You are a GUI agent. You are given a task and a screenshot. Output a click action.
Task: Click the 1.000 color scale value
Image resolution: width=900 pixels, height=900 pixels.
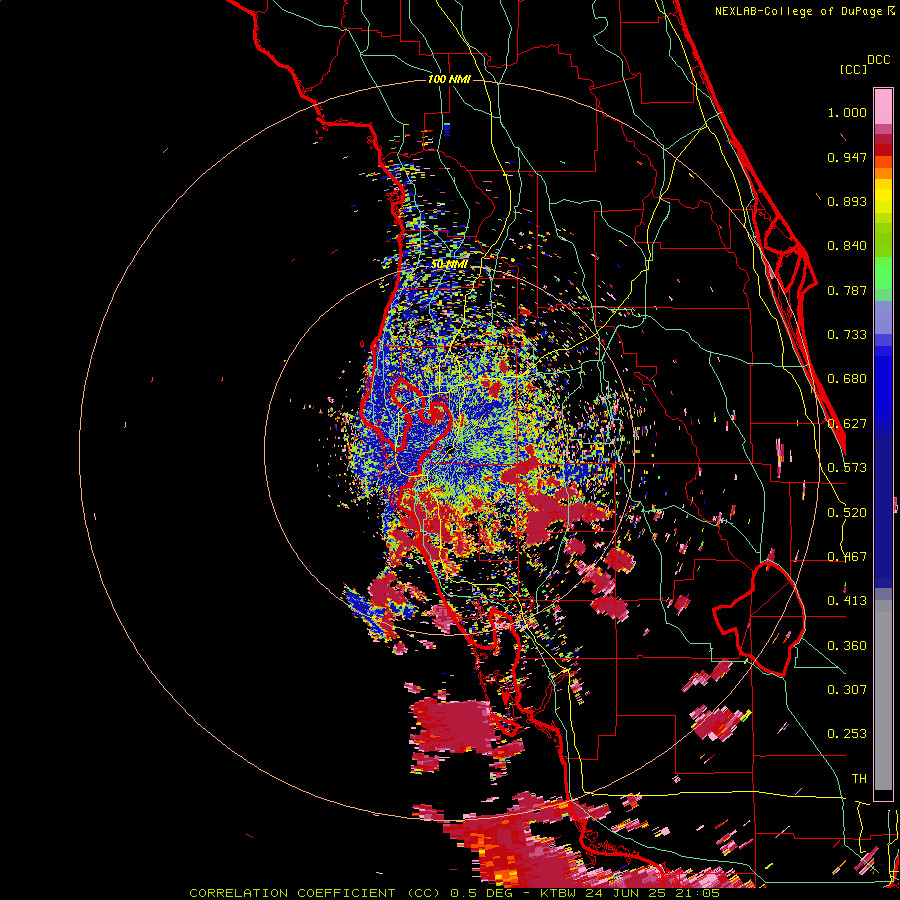(847, 112)
